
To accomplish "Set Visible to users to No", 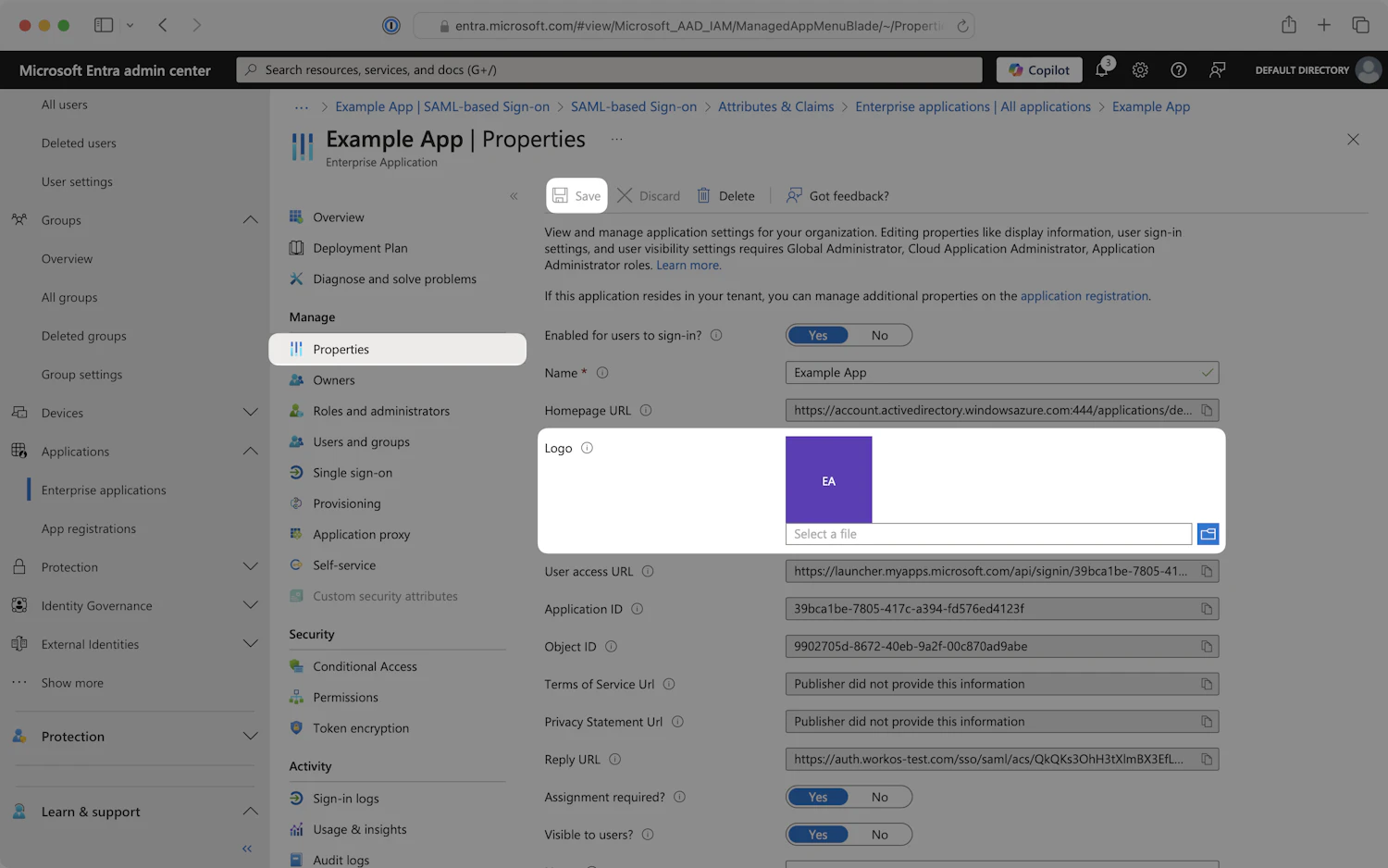I will 880,835.
